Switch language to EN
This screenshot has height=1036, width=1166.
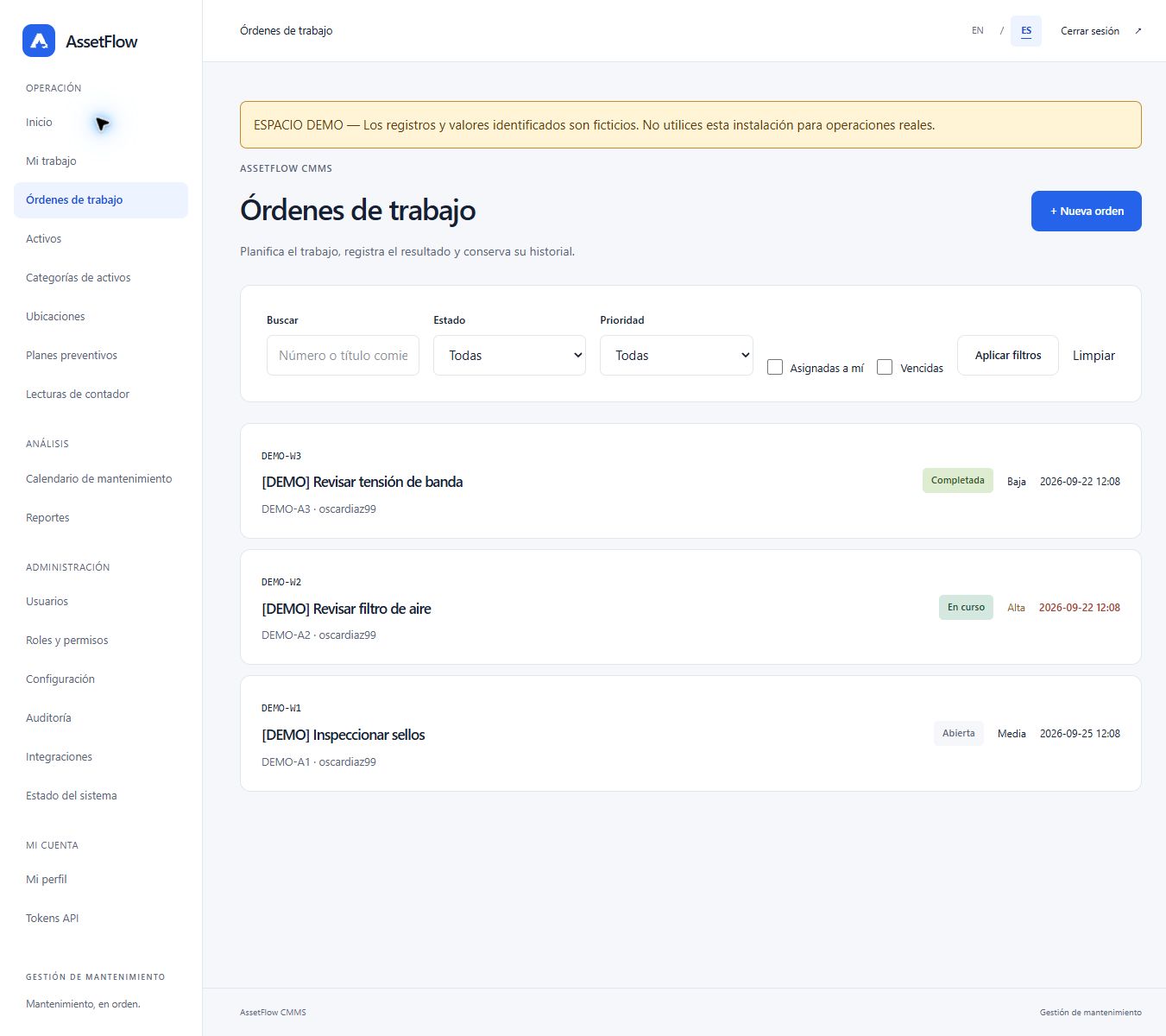[978, 31]
